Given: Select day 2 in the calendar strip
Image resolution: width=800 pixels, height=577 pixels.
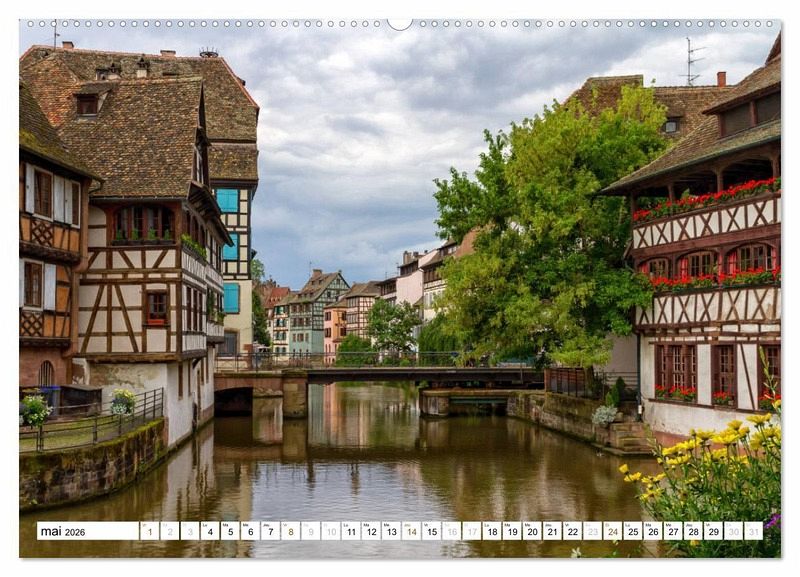Looking at the screenshot, I should (170, 531).
